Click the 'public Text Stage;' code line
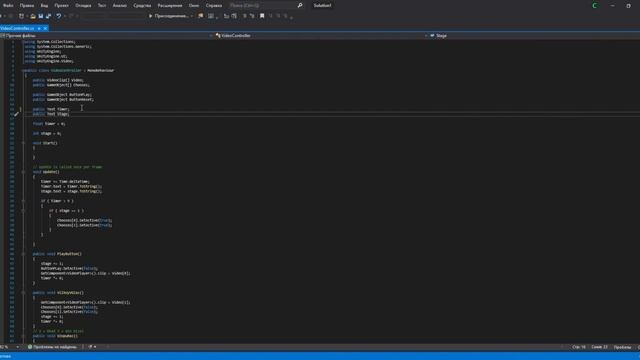 tap(51, 114)
